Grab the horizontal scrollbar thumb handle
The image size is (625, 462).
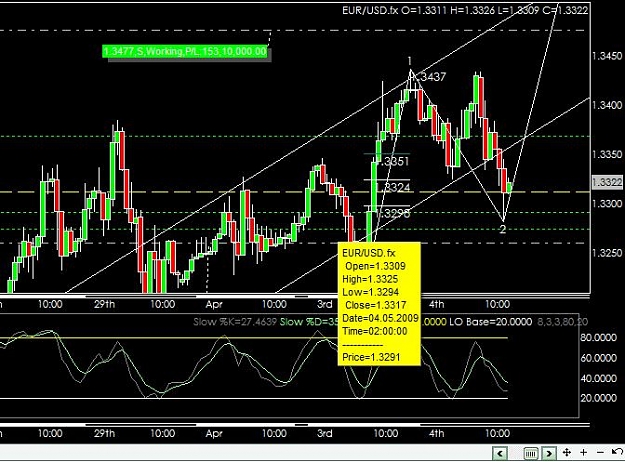tap(531, 453)
